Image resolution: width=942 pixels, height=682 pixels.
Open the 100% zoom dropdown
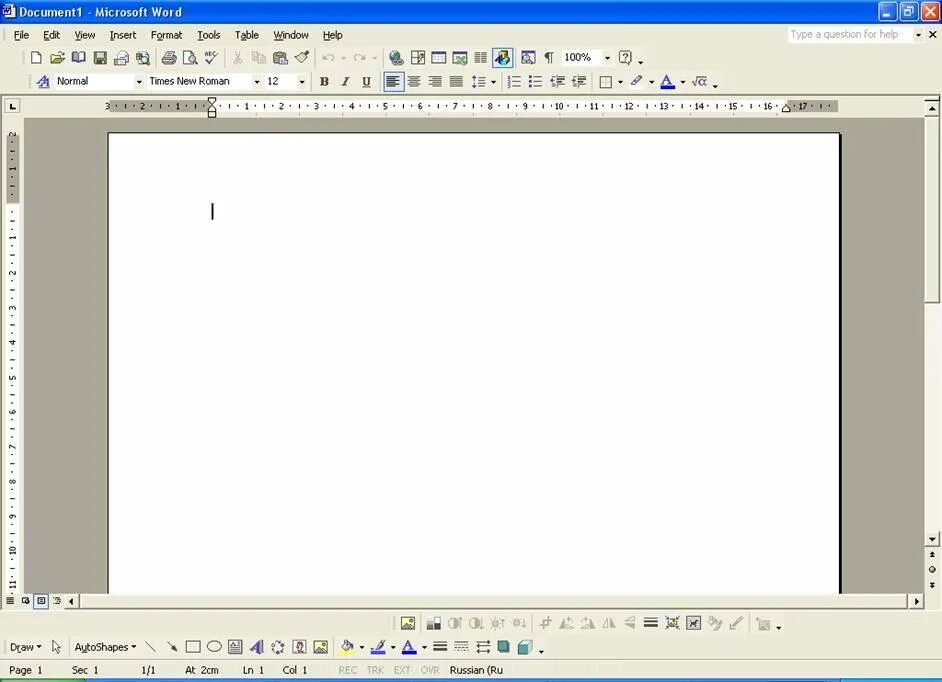click(x=607, y=58)
